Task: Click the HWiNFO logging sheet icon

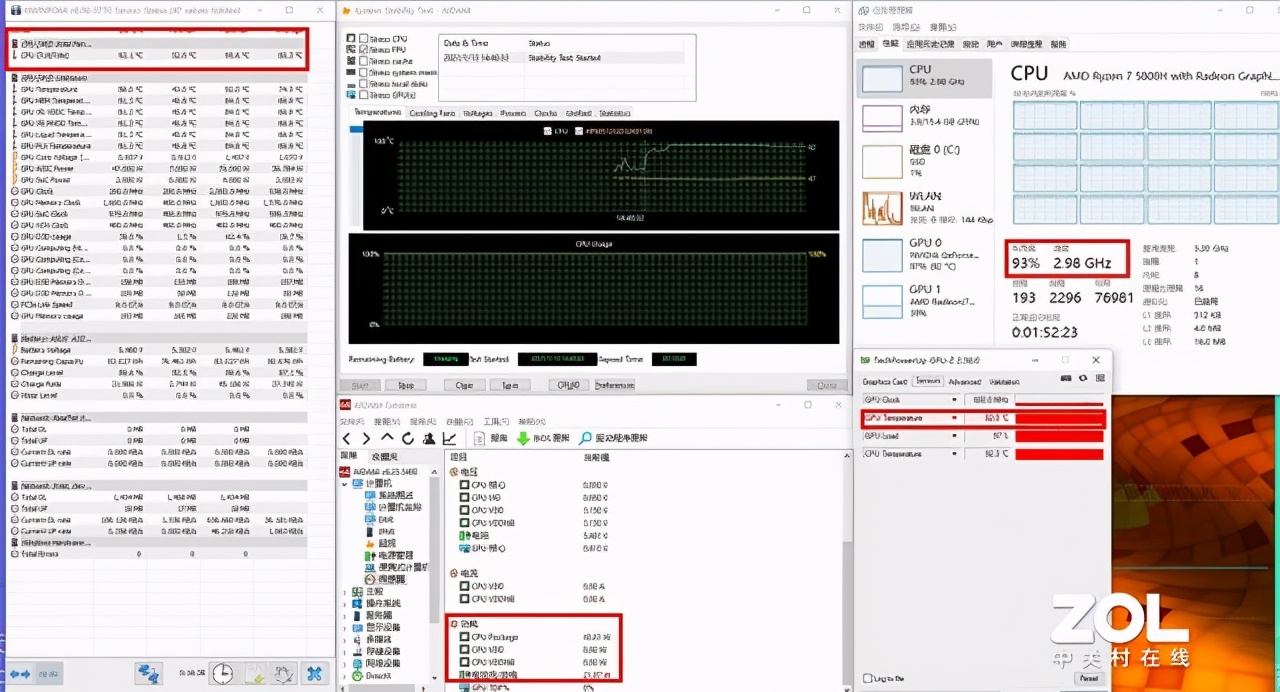Action: click(255, 674)
